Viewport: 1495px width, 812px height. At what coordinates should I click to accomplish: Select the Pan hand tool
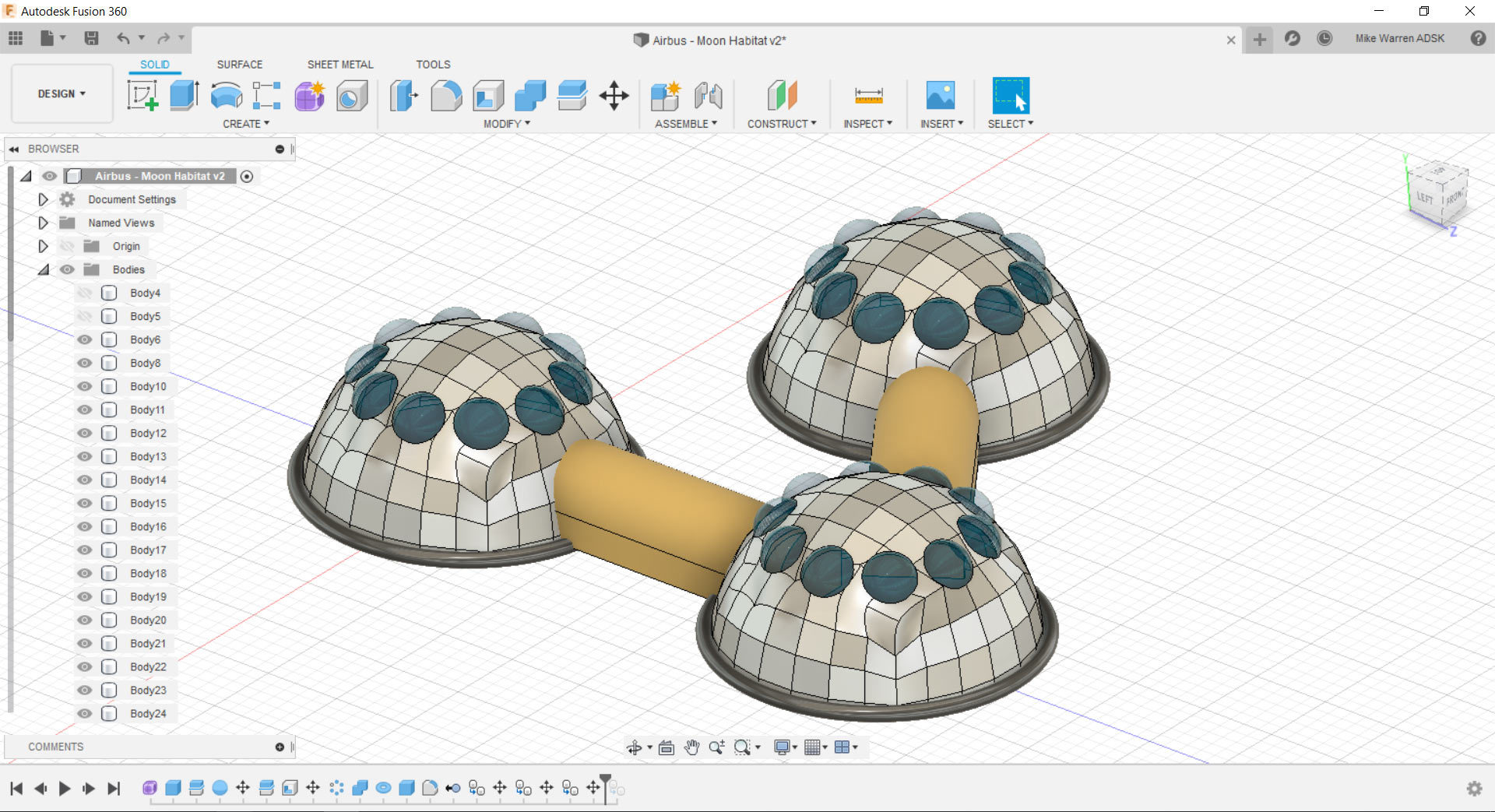691,747
